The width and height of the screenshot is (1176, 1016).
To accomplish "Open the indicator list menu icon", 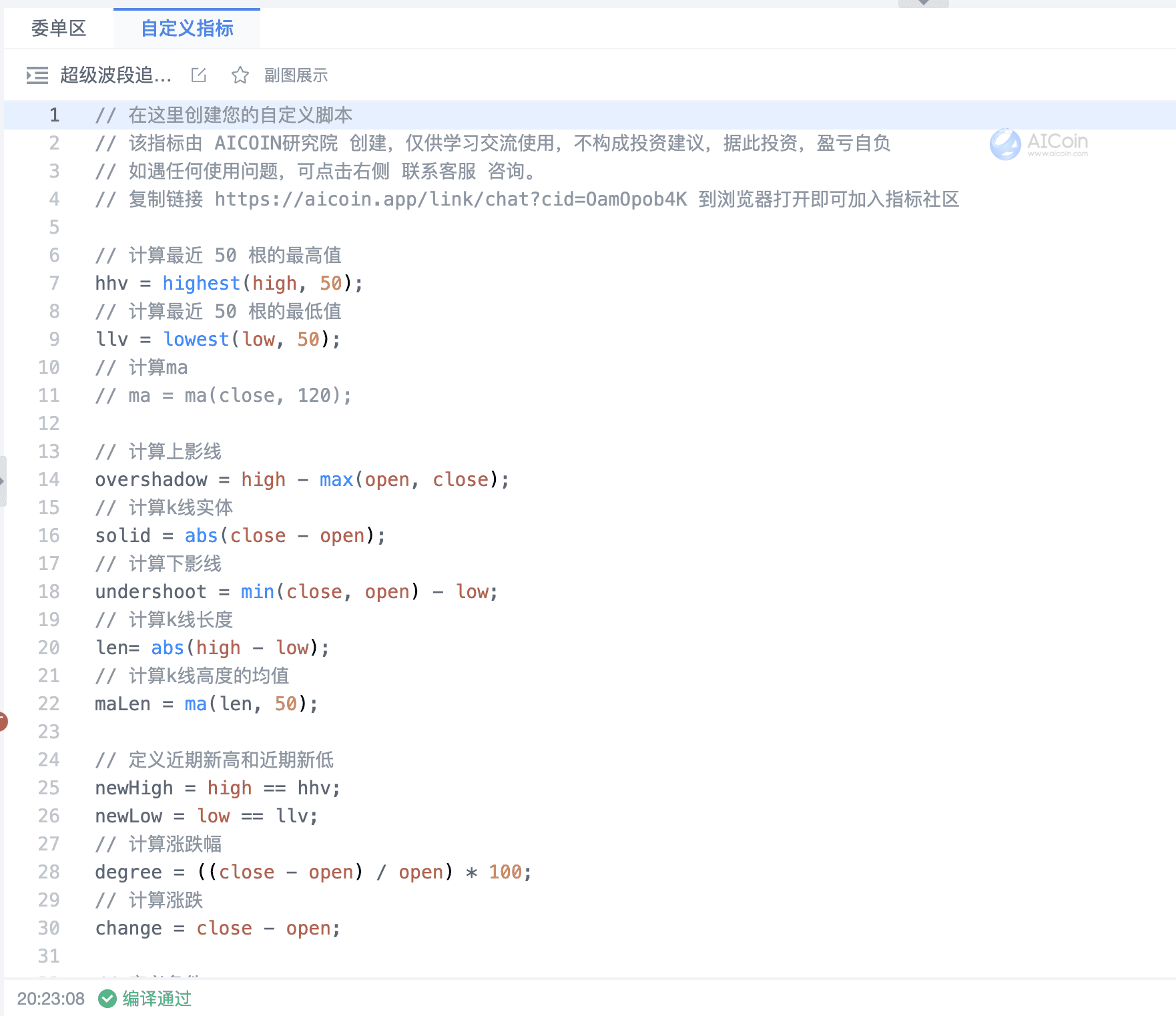I will coord(37,75).
